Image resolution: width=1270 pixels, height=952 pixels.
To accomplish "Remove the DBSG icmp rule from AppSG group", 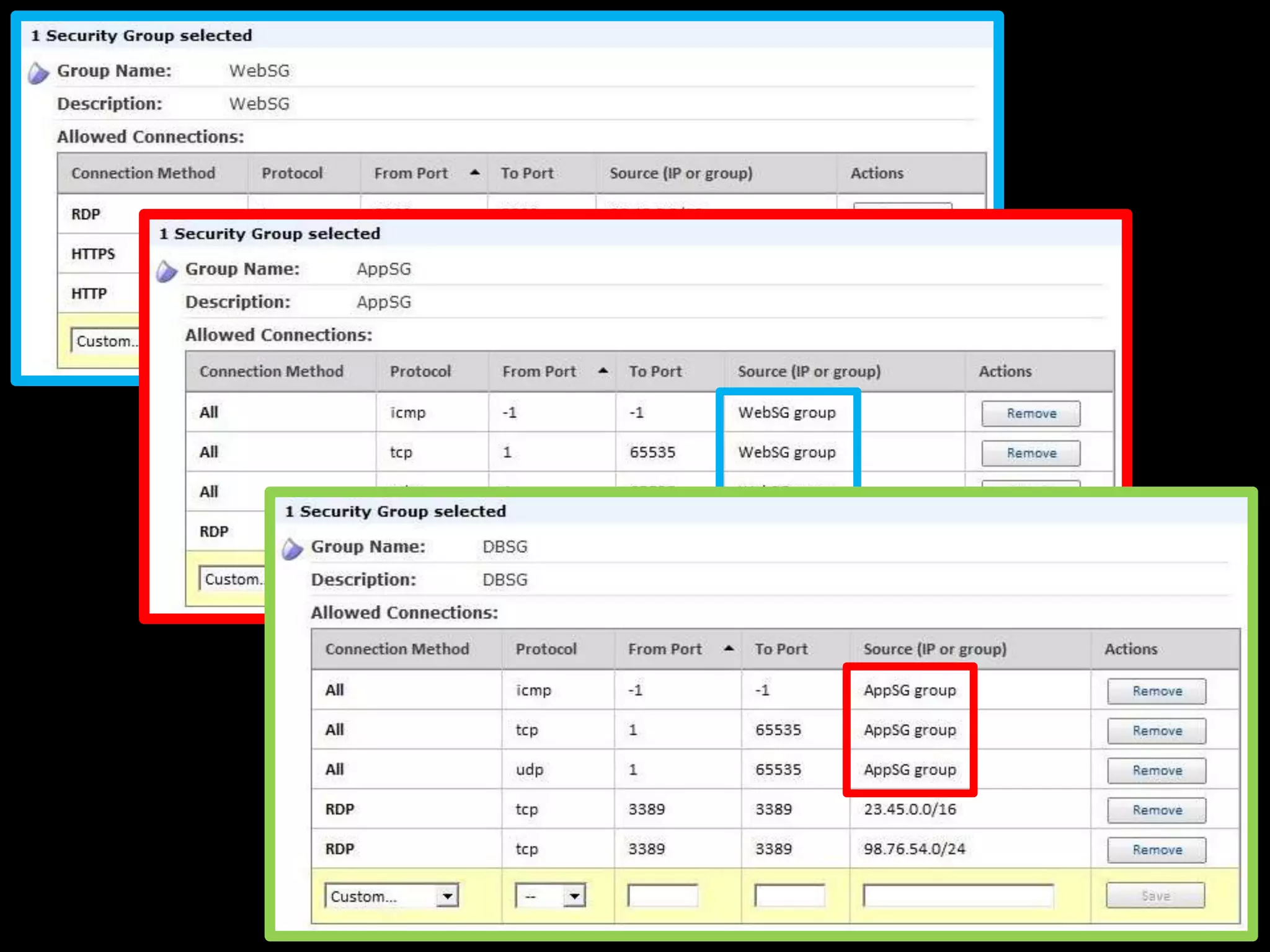I will (x=1157, y=691).
